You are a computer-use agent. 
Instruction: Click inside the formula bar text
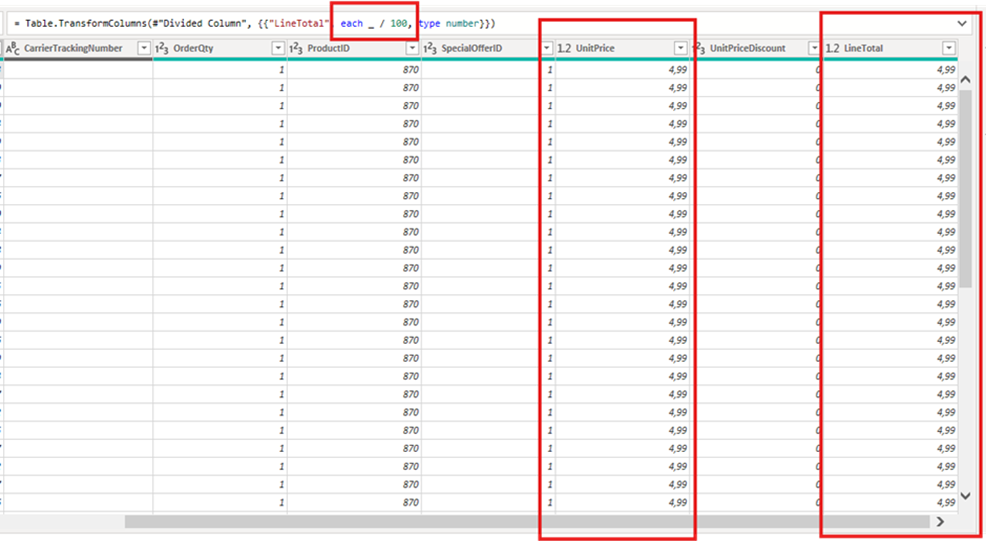click(x=255, y=24)
